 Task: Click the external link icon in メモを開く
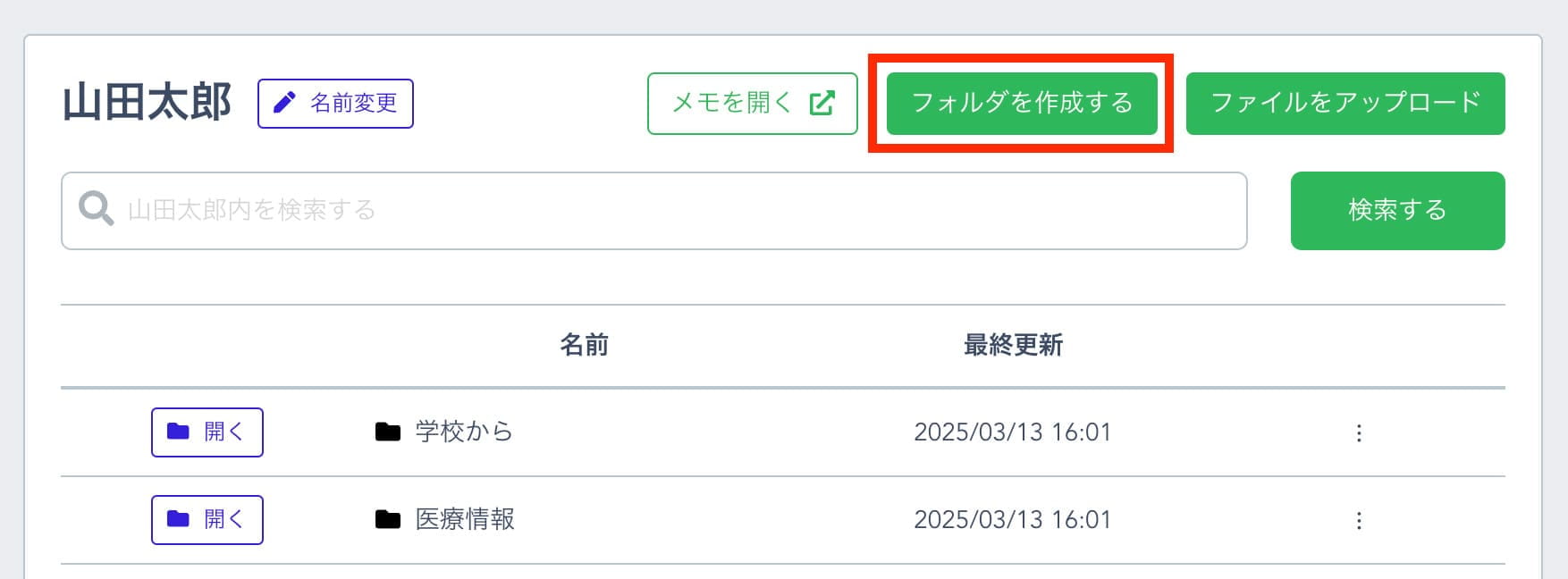(x=822, y=103)
